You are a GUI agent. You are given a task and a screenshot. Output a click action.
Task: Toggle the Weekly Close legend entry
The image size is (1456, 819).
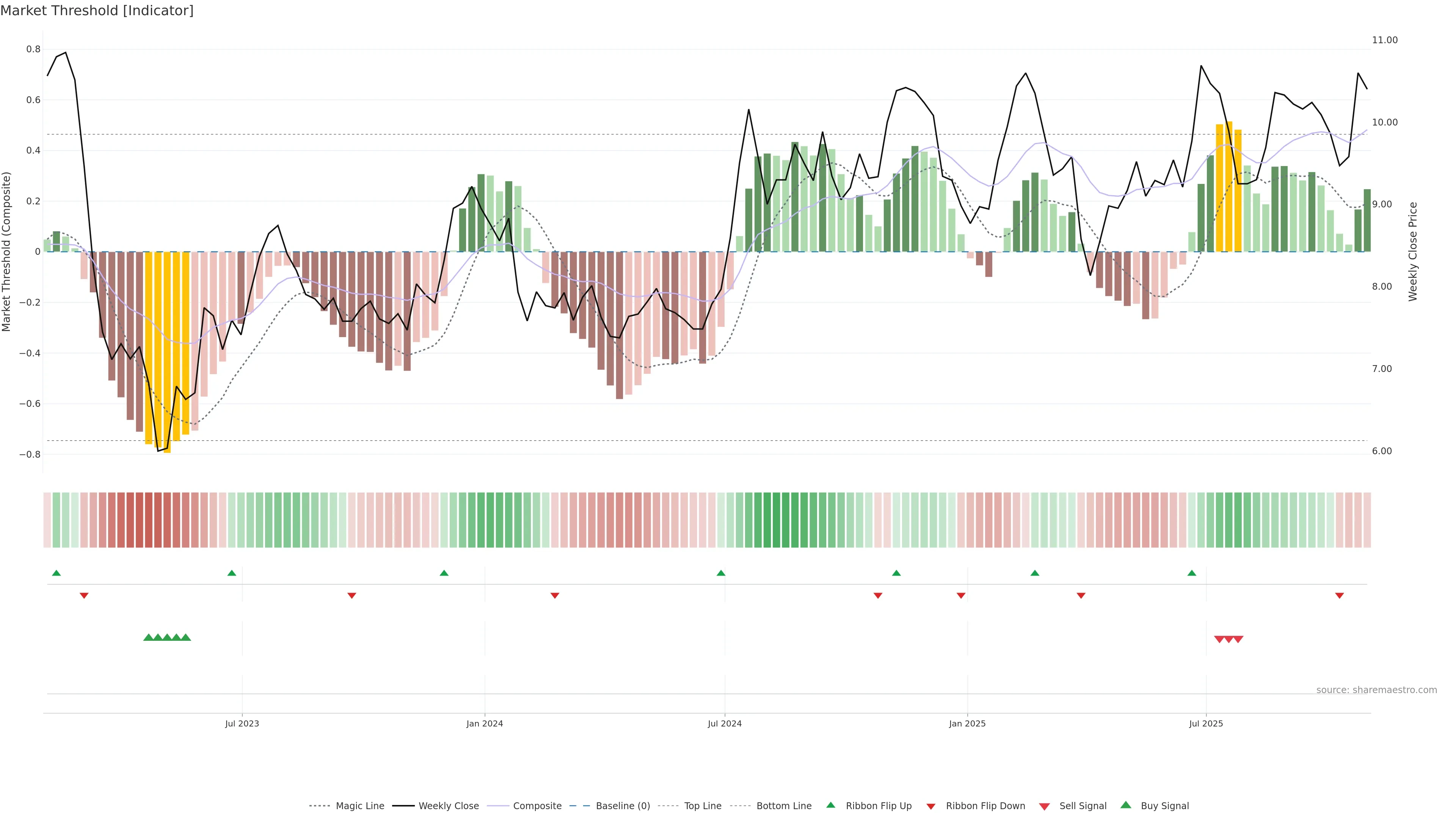coord(448,806)
